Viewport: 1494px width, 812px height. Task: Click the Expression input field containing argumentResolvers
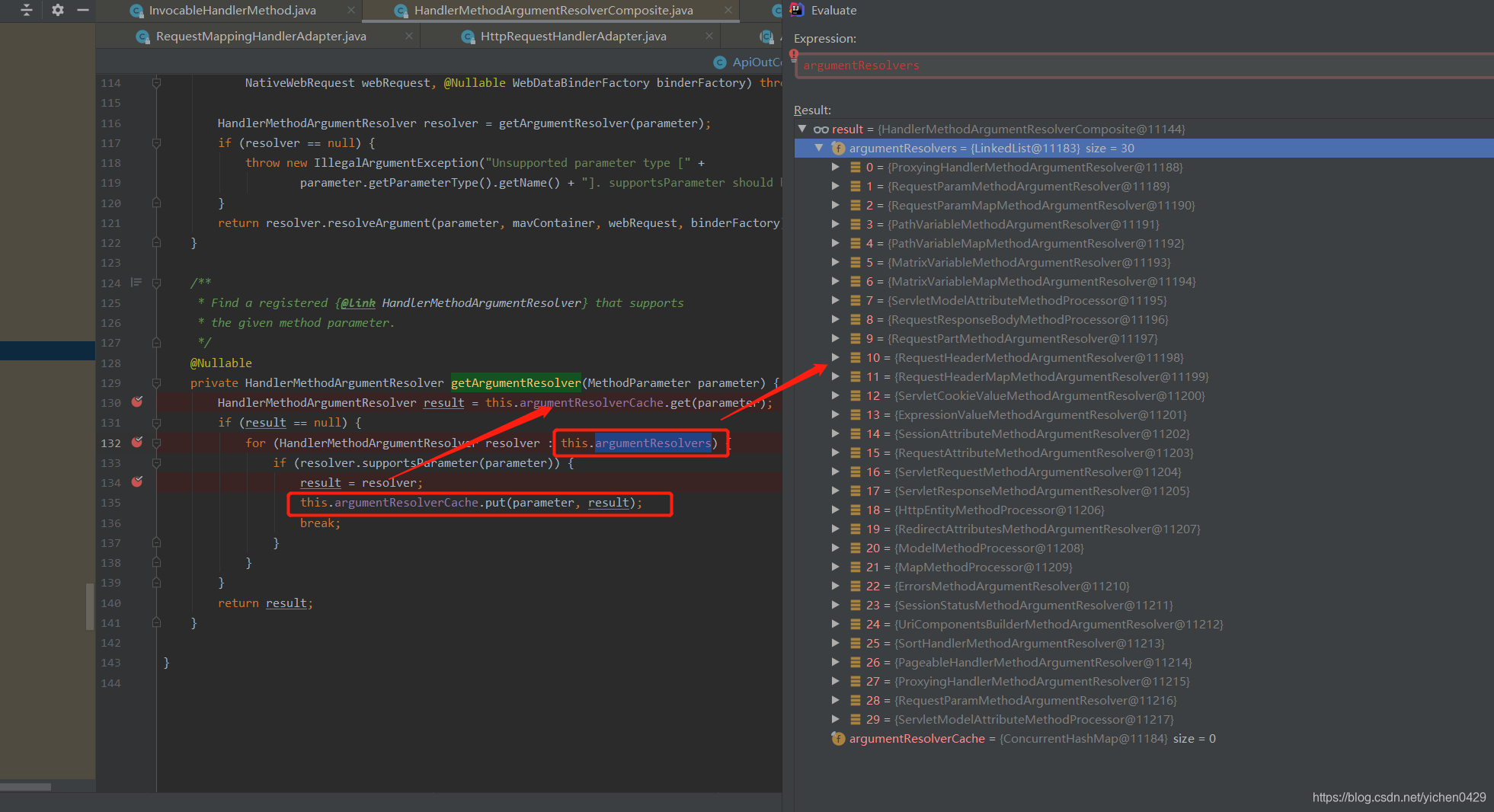click(x=1144, y=66)
